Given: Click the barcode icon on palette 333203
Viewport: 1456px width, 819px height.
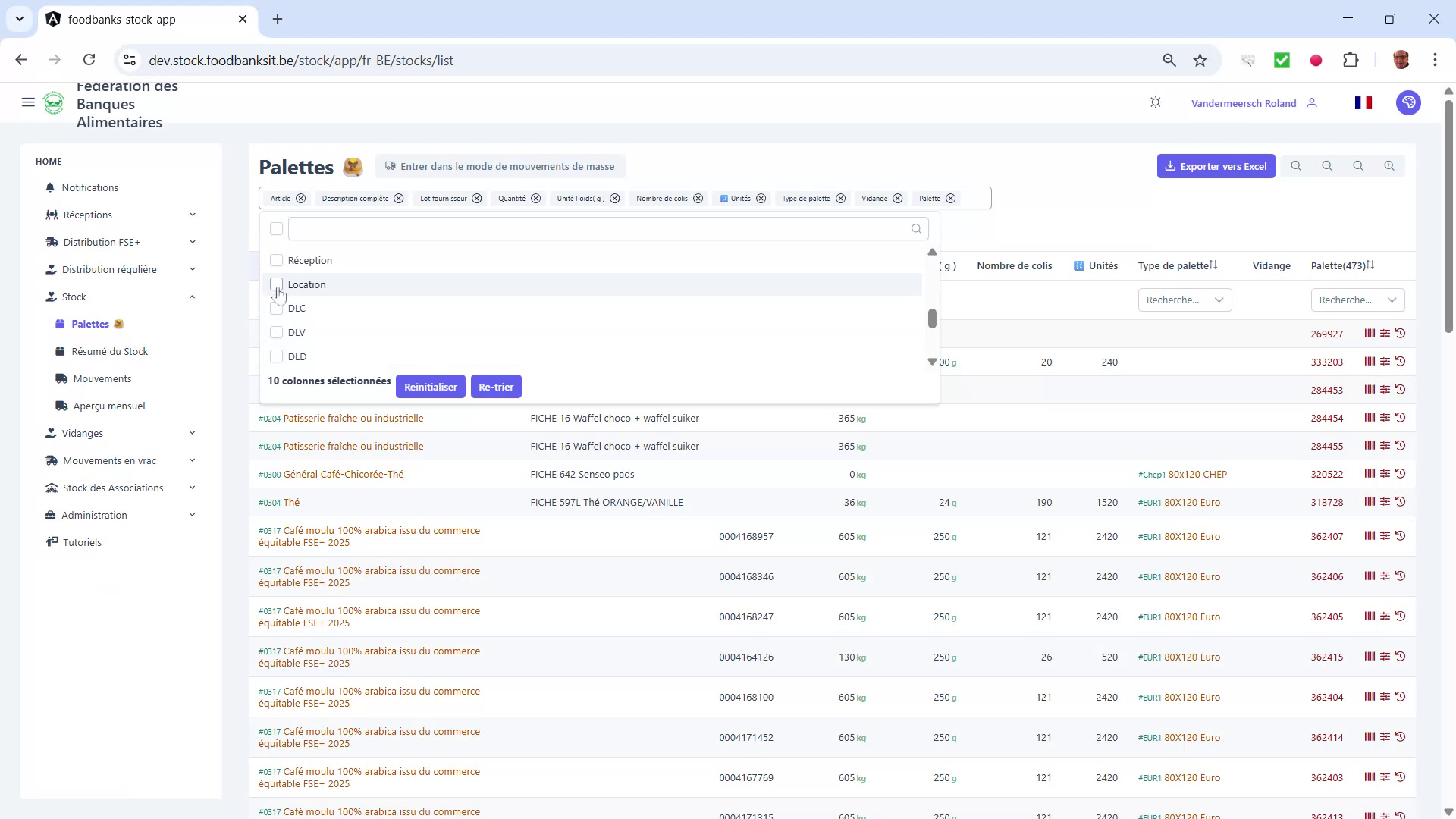Looking at the screenshot, I should click(1370, 362).
